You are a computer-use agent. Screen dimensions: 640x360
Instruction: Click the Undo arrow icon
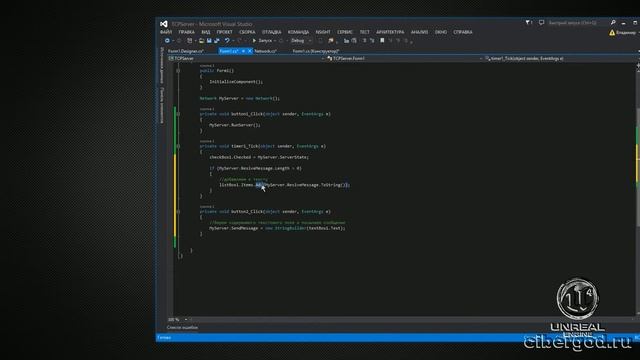point(227,41)
